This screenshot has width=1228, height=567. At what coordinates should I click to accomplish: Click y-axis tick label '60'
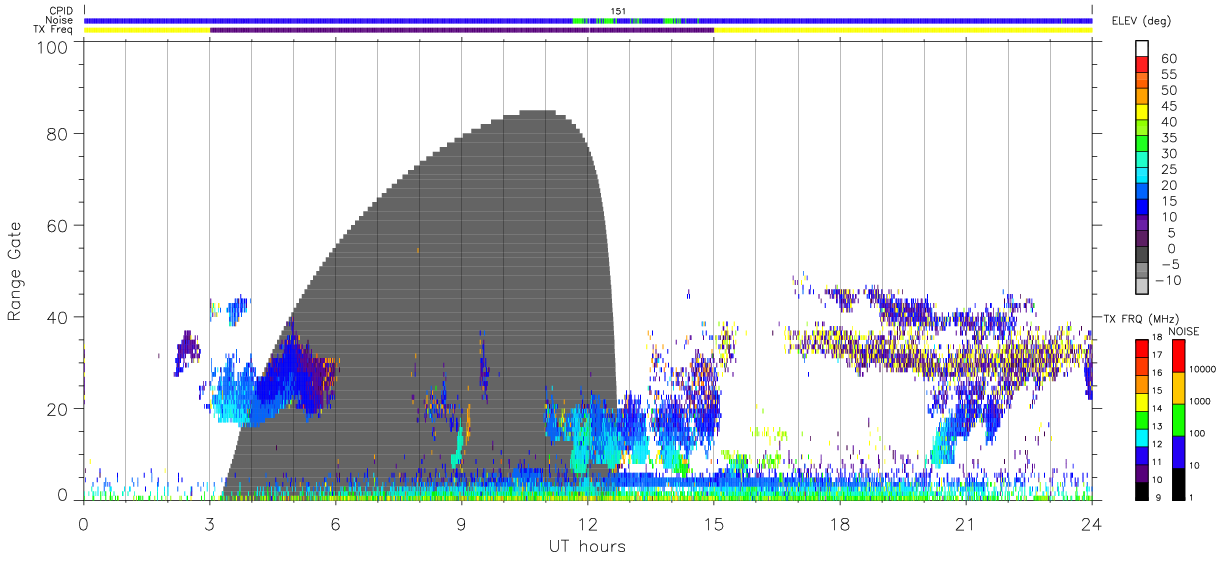[58, 225]
